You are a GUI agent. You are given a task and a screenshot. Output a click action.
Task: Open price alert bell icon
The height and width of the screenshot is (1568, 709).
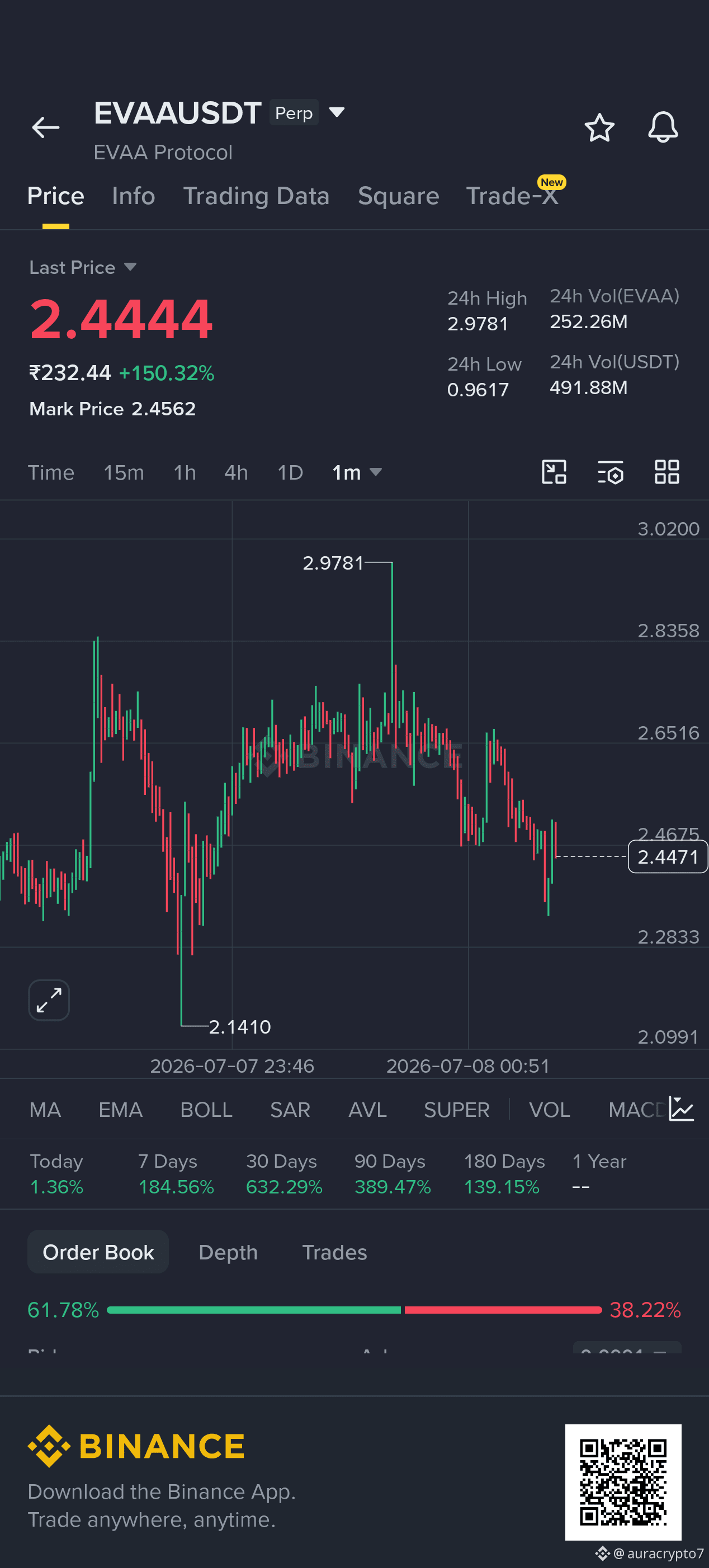pyautogui.click(x=663, y=127)
